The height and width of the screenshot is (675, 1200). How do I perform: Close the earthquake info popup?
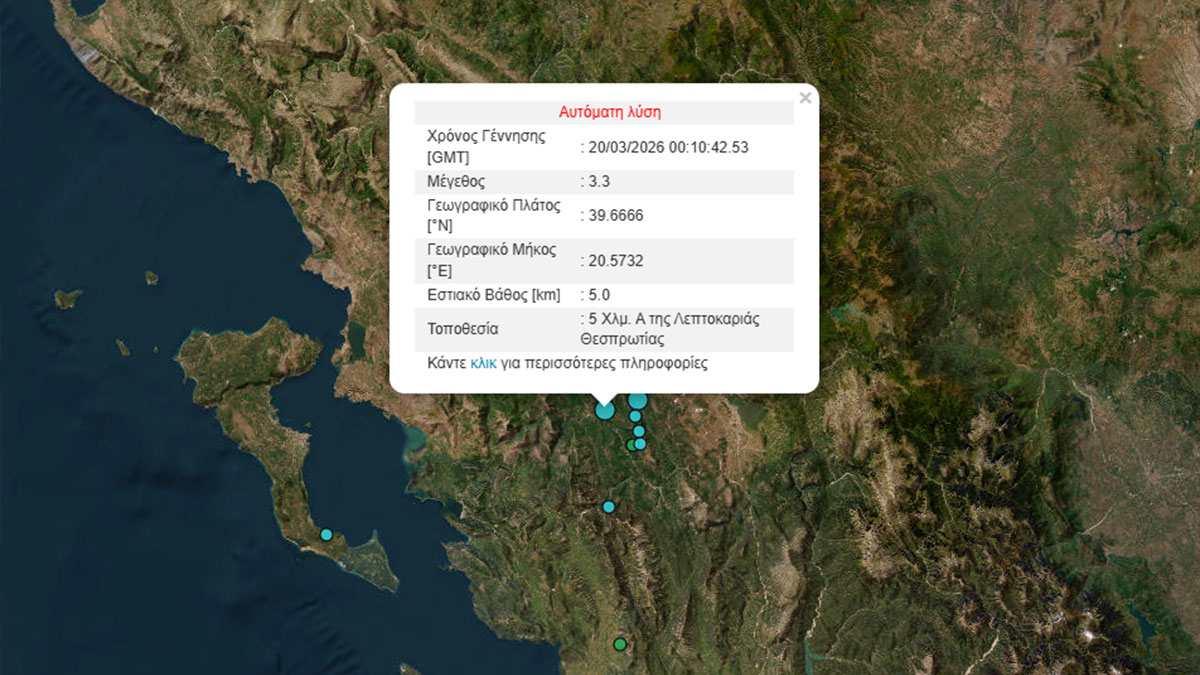coord(805,98)
